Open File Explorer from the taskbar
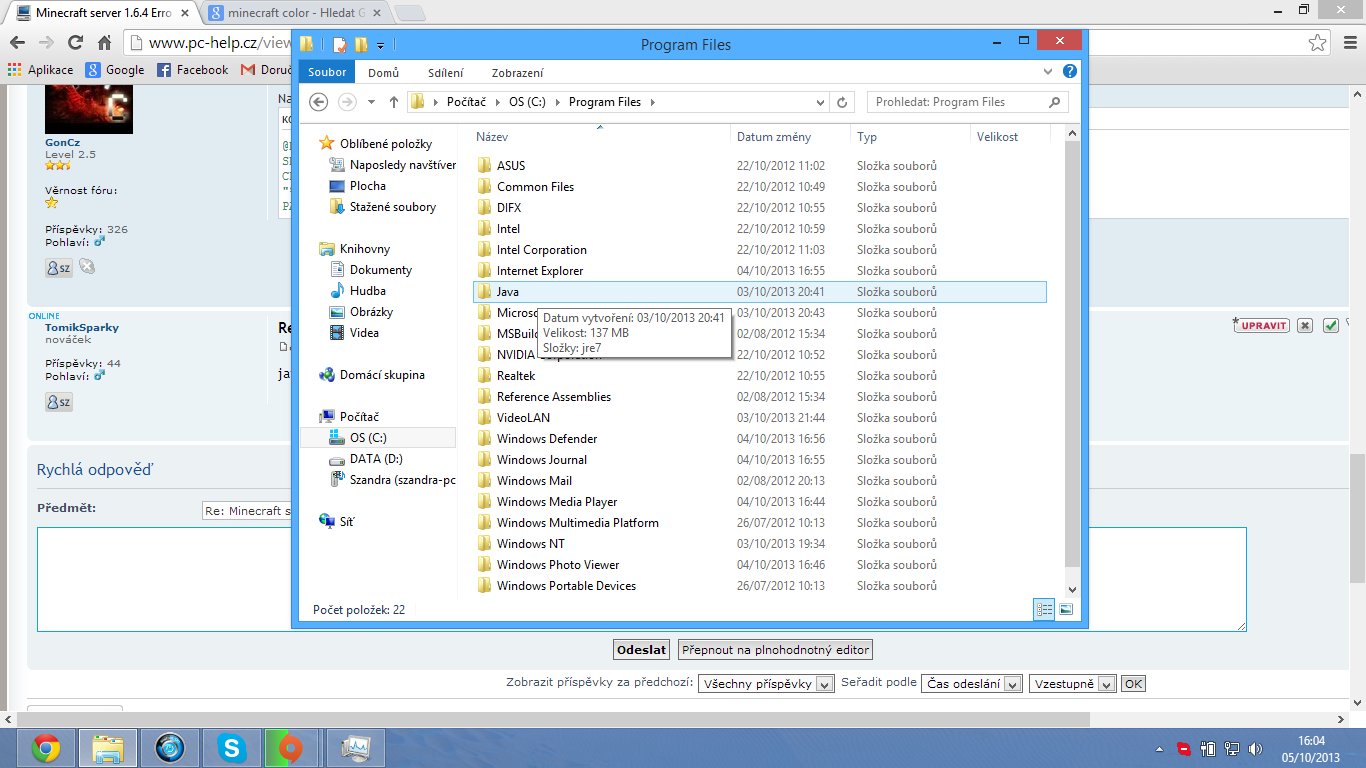The width and height of the screenshot is (1366, 768). click(108, 748)
